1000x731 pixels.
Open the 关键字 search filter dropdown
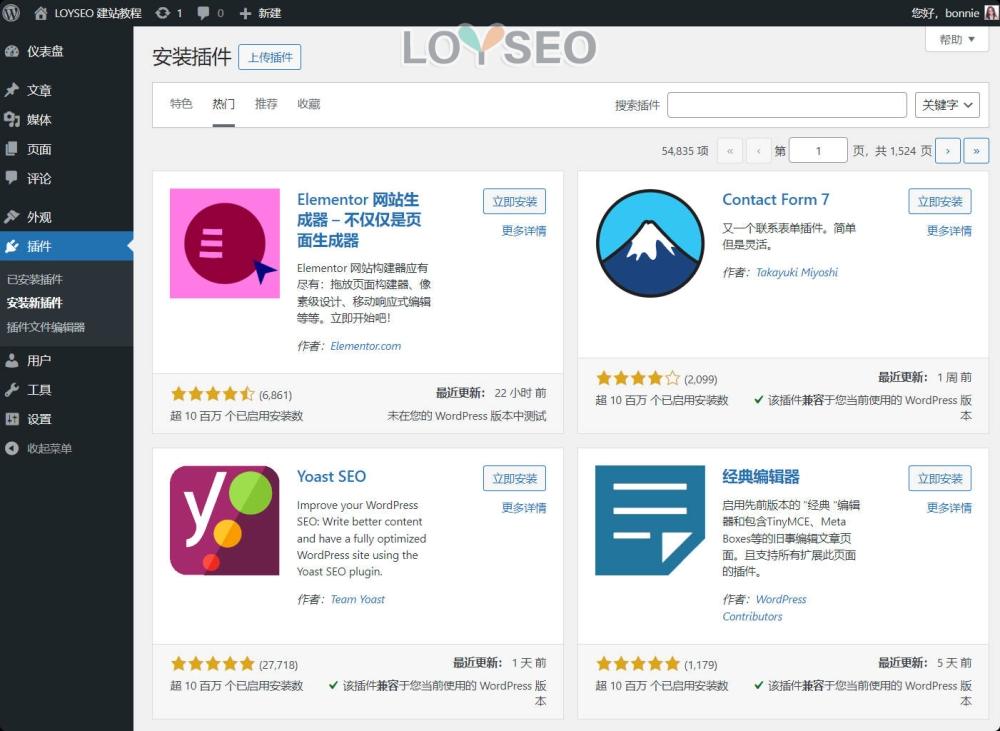click(x=946, y=104)
